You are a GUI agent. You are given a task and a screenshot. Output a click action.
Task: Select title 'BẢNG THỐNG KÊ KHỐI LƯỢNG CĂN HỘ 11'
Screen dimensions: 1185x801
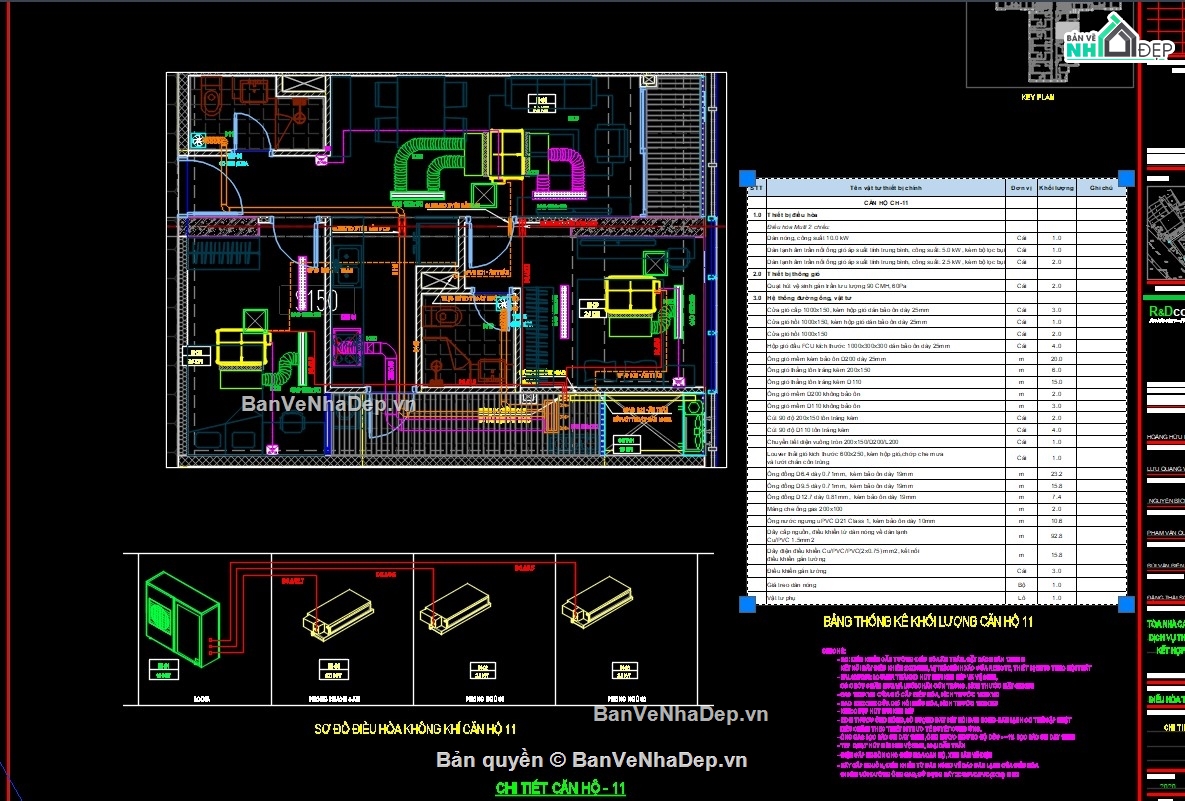[928, 622]
